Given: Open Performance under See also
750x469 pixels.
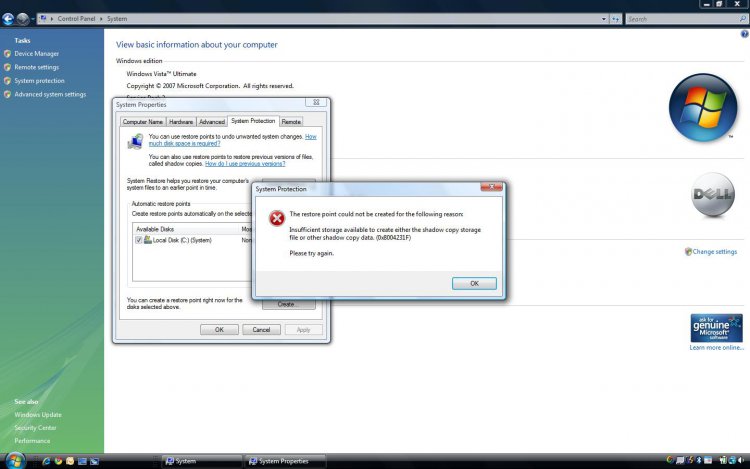Looking at the screenshot, I should [32, 441].
